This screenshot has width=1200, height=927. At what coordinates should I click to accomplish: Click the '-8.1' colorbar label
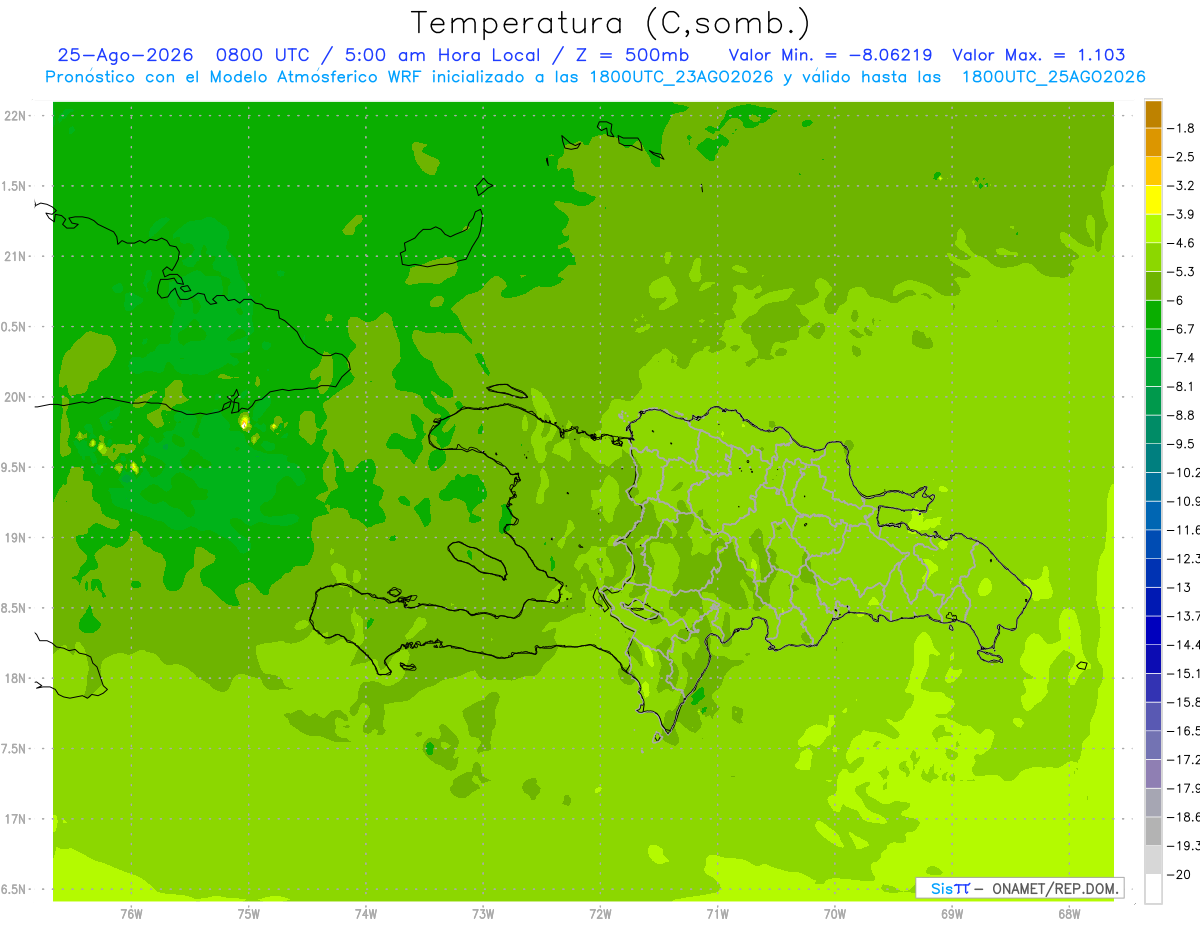tap(1181, 386)
